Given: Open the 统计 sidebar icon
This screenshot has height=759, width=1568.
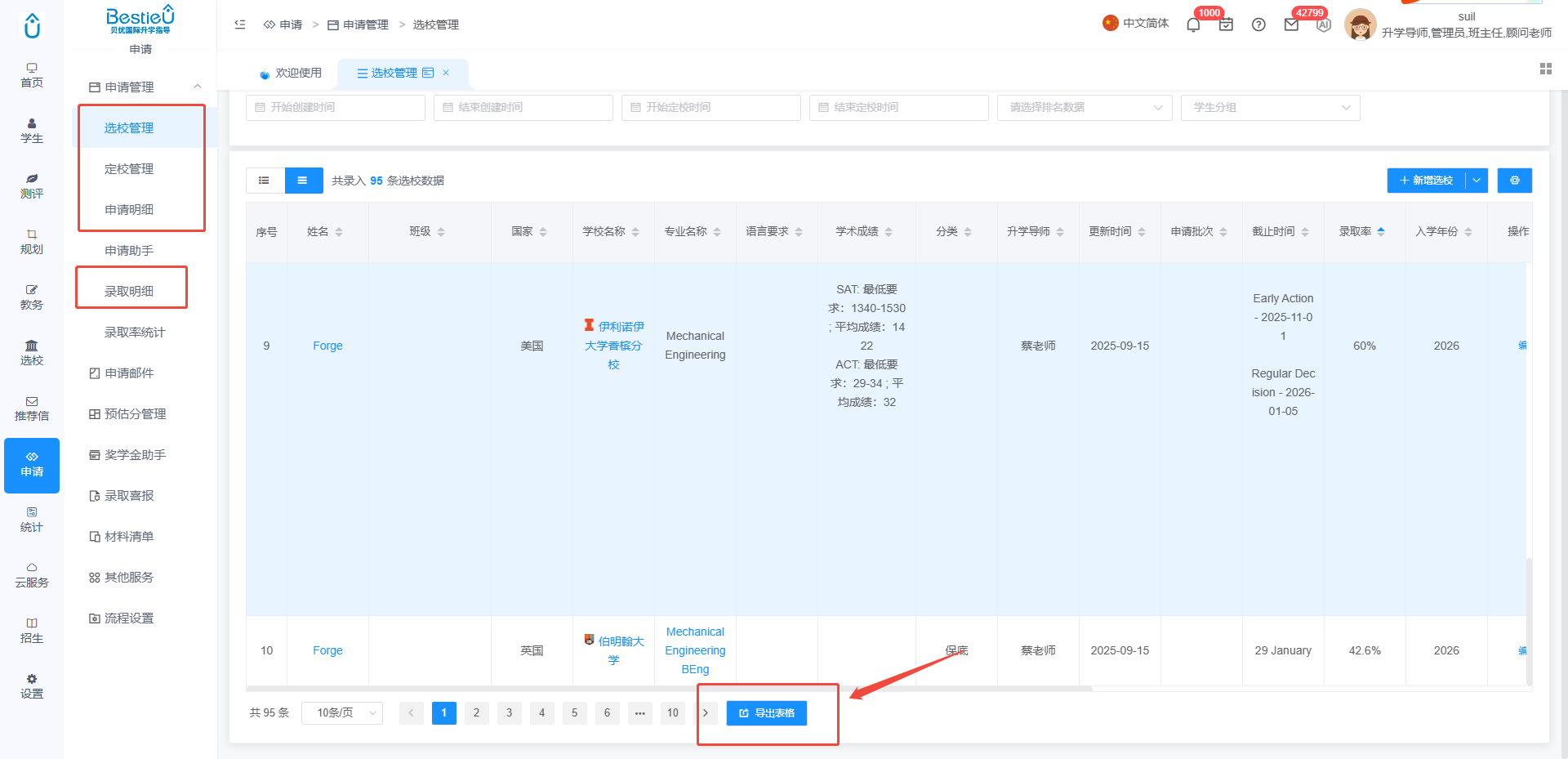Looking at the screenshot, I should [32, 520].
